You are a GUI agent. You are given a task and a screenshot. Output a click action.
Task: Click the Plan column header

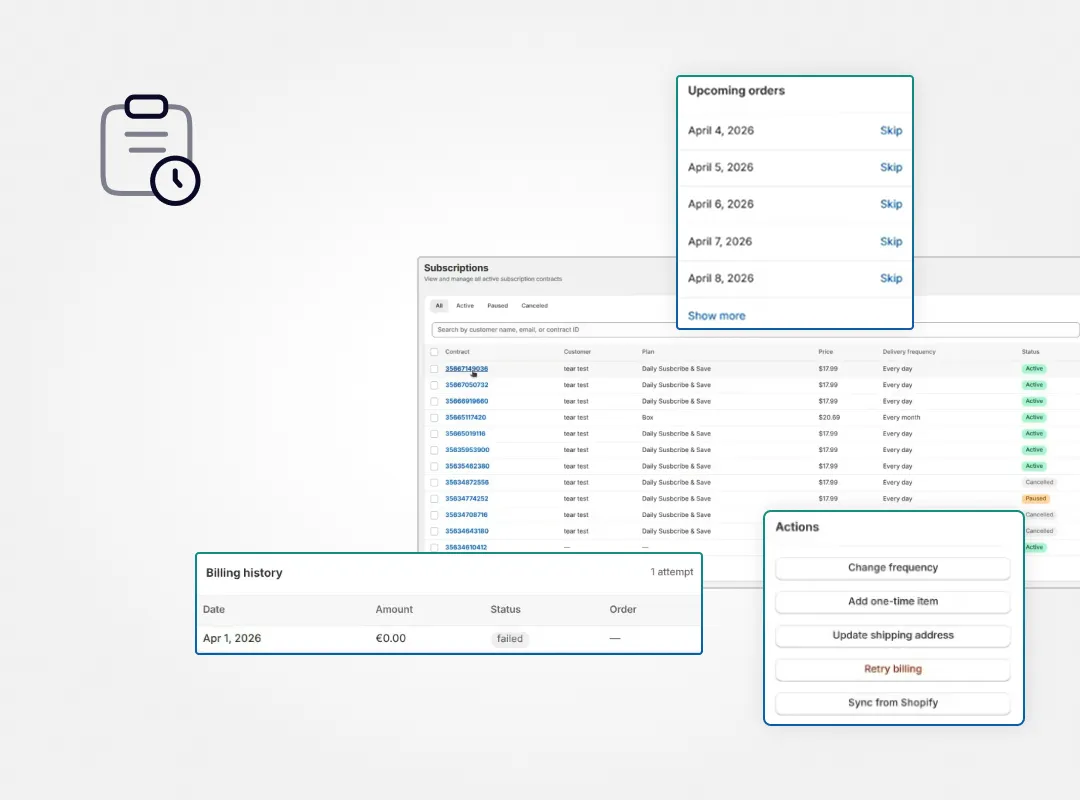(647, 352)
